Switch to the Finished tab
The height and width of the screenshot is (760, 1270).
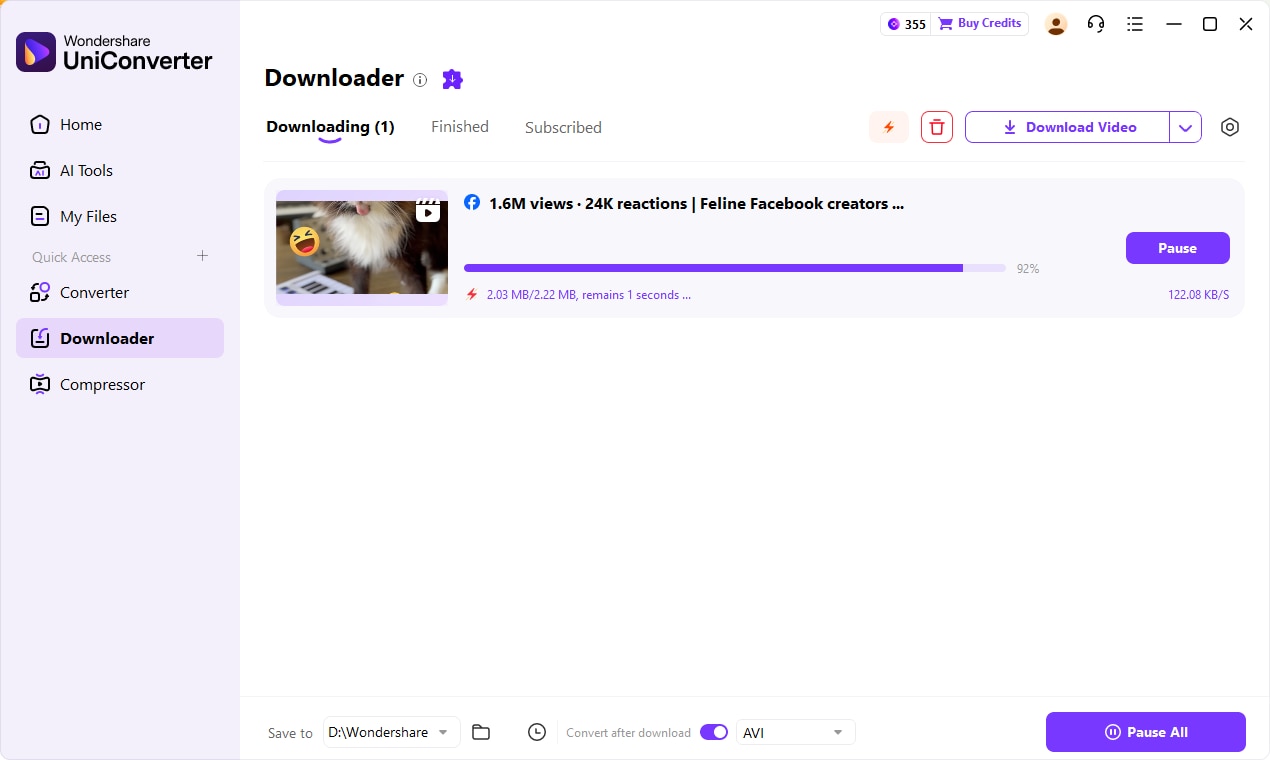pos(460,126)
